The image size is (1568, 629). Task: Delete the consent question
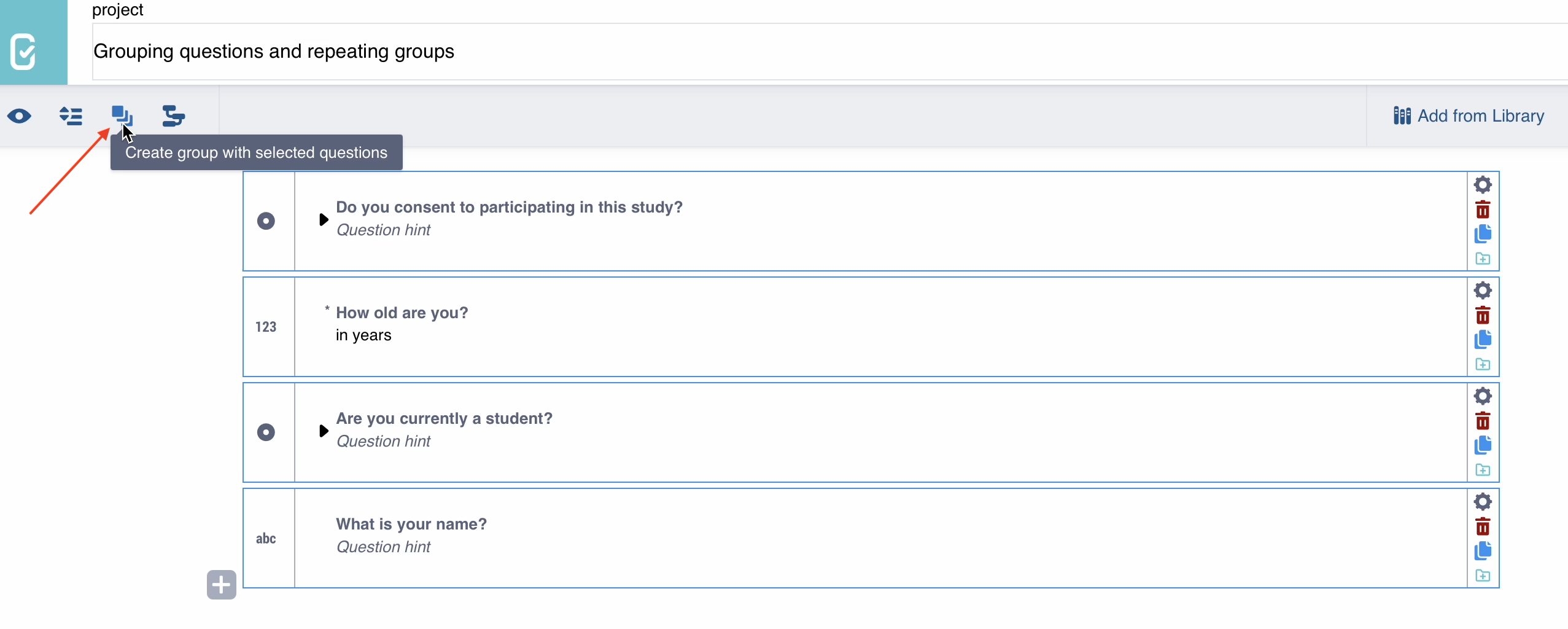1483,209
